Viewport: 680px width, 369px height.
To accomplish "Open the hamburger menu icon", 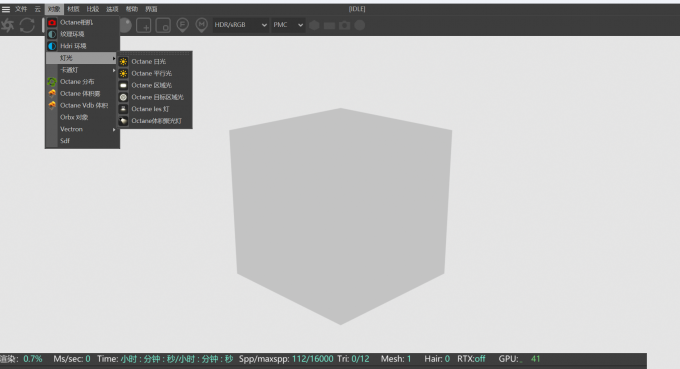I will 6,9.
